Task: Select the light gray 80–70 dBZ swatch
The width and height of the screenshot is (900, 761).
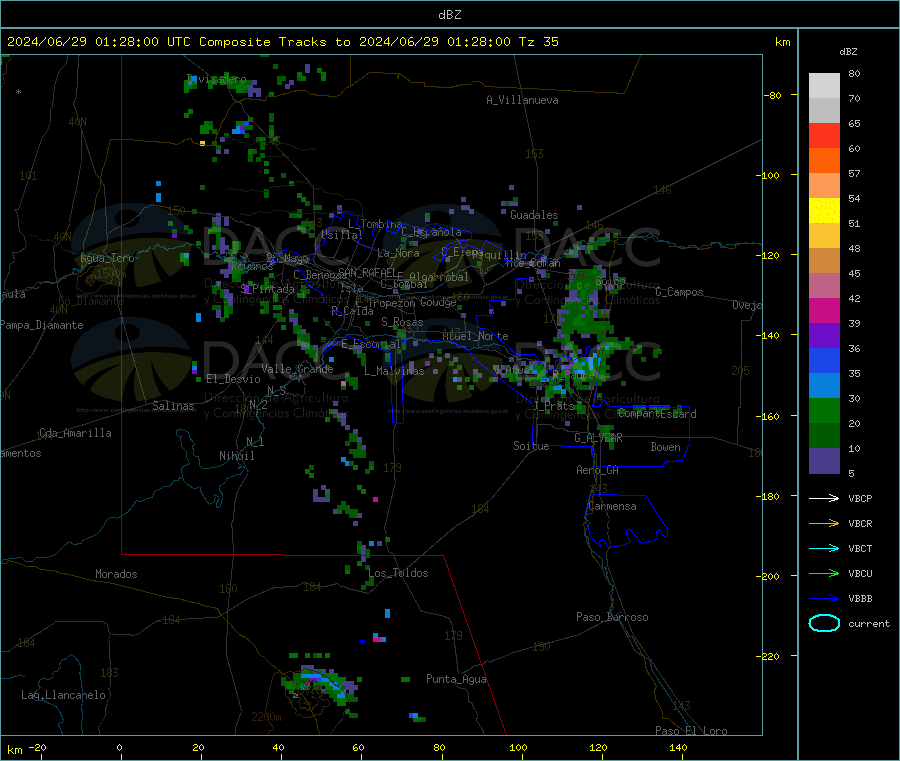Action: pyautogui.click(x=824, y=86)
